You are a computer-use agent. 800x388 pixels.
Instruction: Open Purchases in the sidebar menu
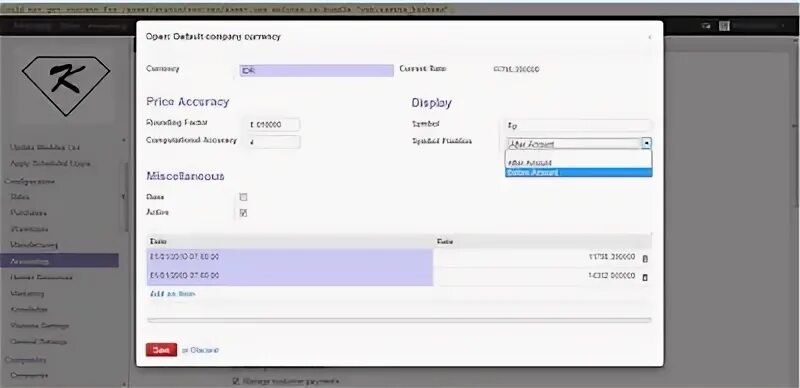coord(29,213)
